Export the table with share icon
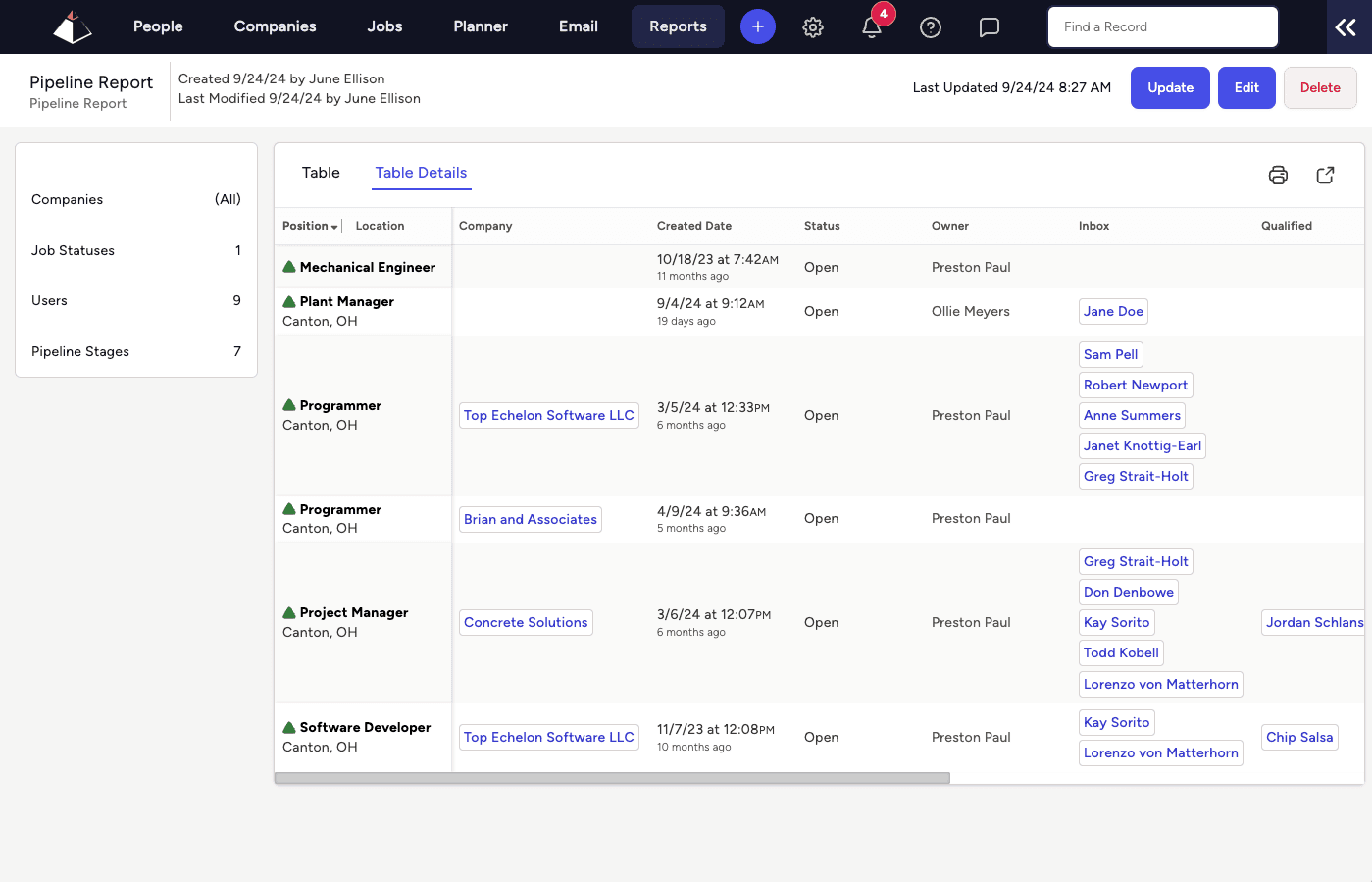The image size is (1372, 882). (x=1325, y=175)
